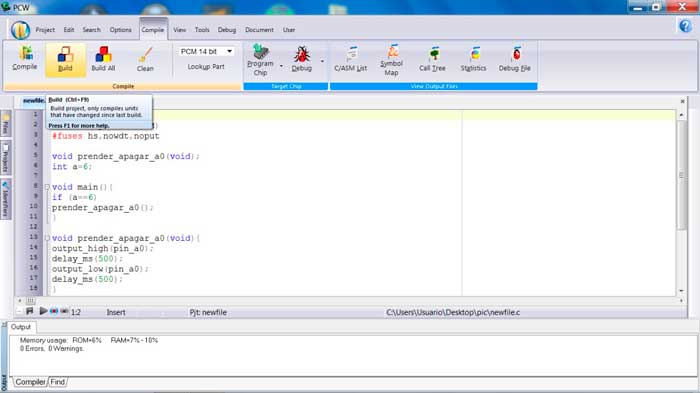This screenshot has width=700, height=393.
Task: Open the Edit menu
Action: 69,30
